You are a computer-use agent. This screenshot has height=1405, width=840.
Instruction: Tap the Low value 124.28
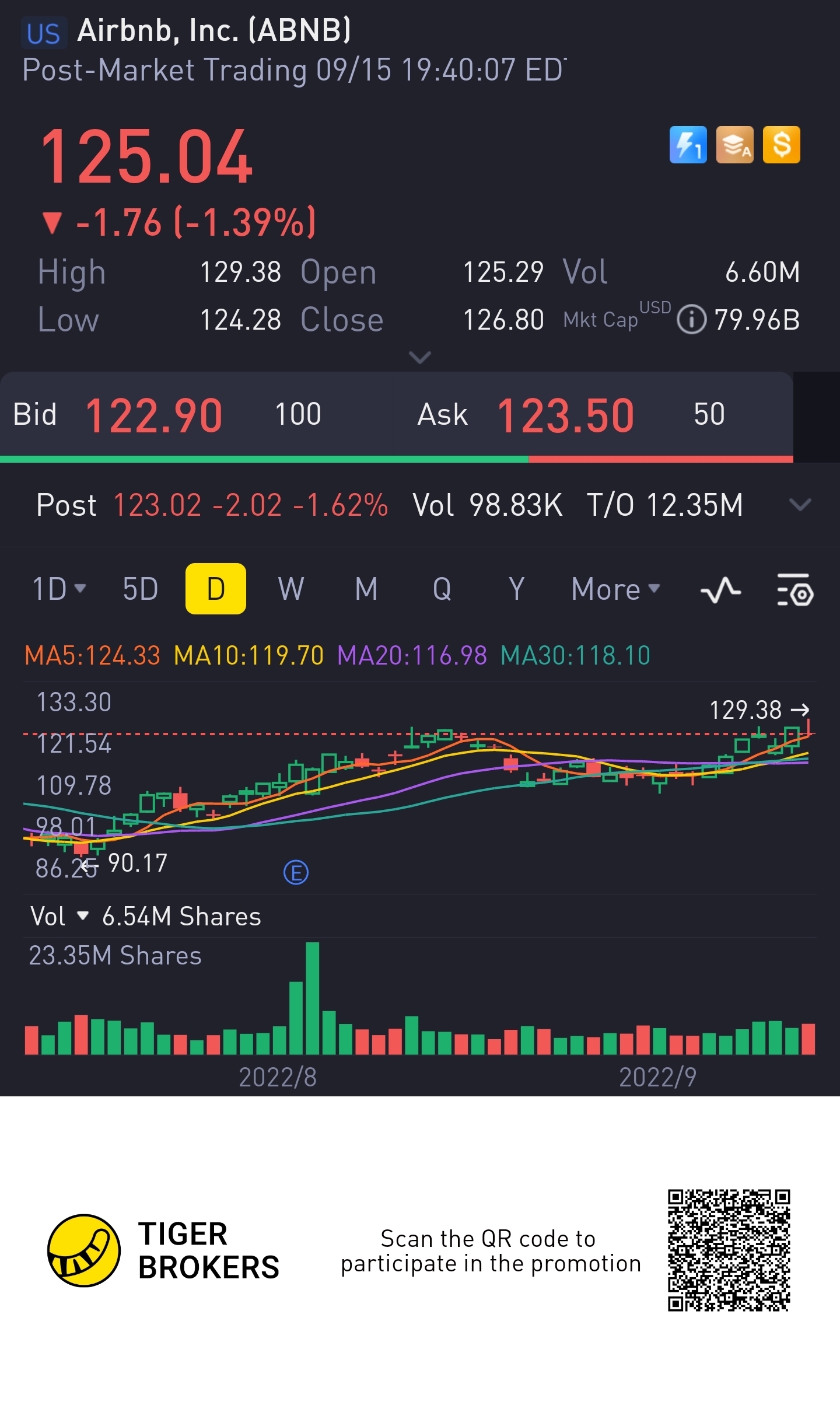241,320
